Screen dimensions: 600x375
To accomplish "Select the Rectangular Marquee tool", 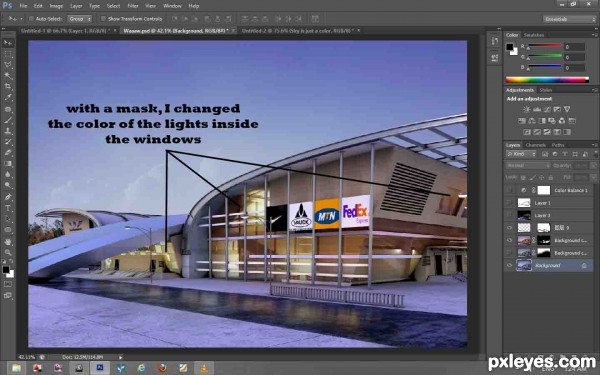I will tap(8, 54).
